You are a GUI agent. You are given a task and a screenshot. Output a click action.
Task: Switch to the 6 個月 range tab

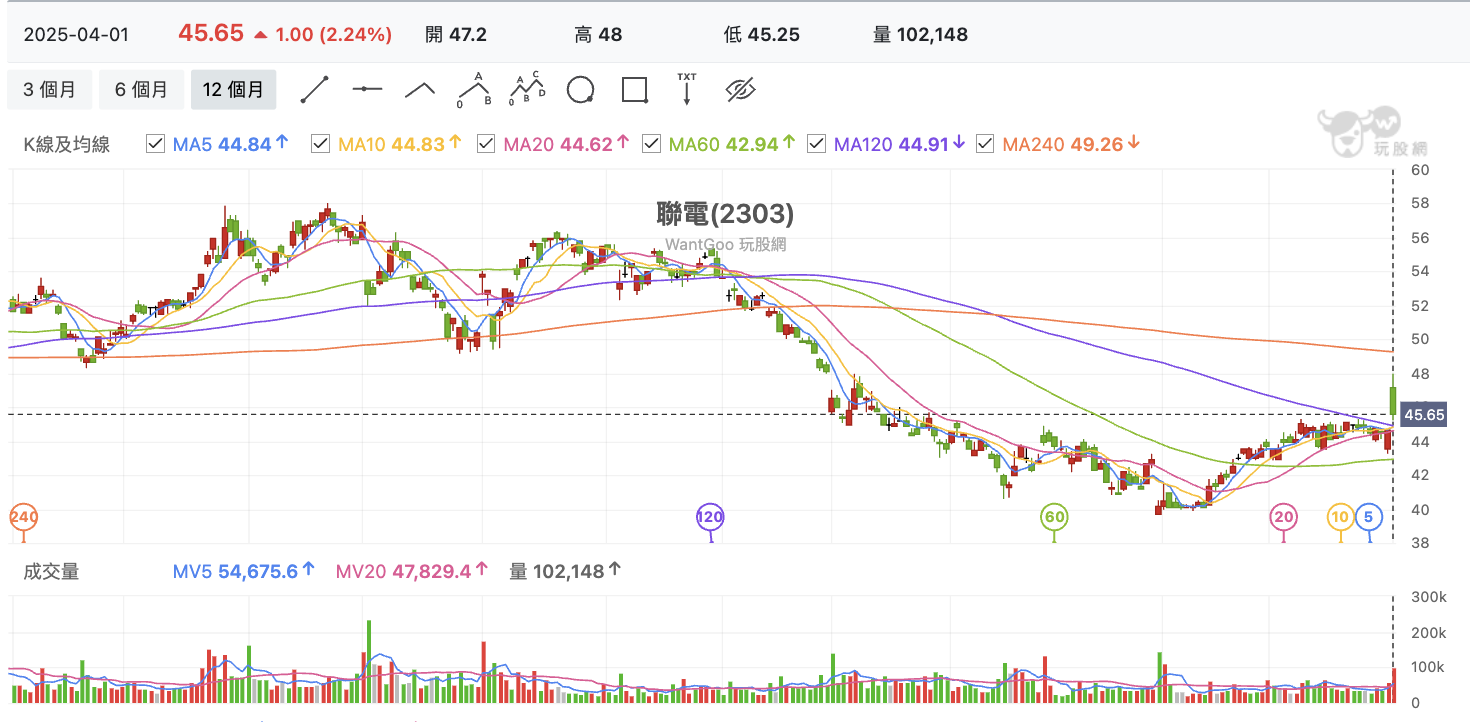tap(141, 90)
